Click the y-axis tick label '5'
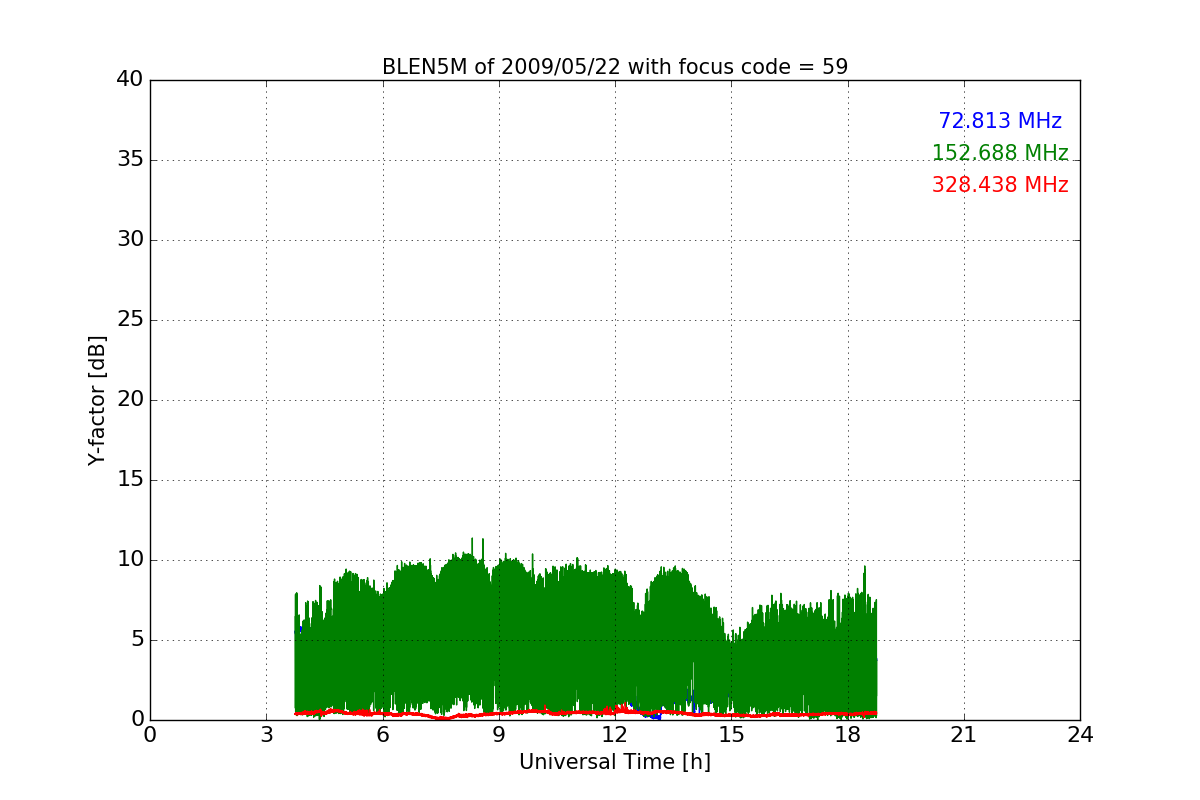Viewport: 1200px width, 800px height. [x=136, y=640]
